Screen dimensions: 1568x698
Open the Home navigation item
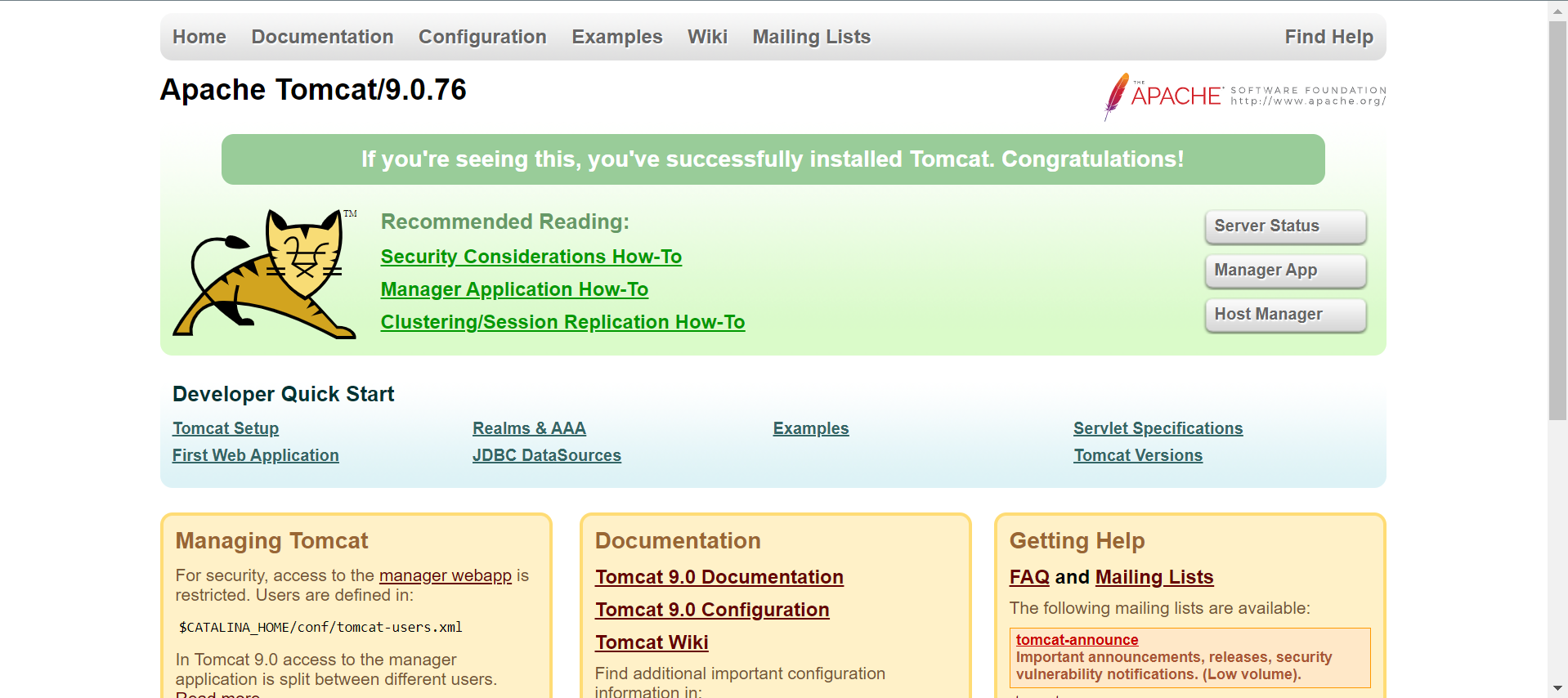(199, 37)
